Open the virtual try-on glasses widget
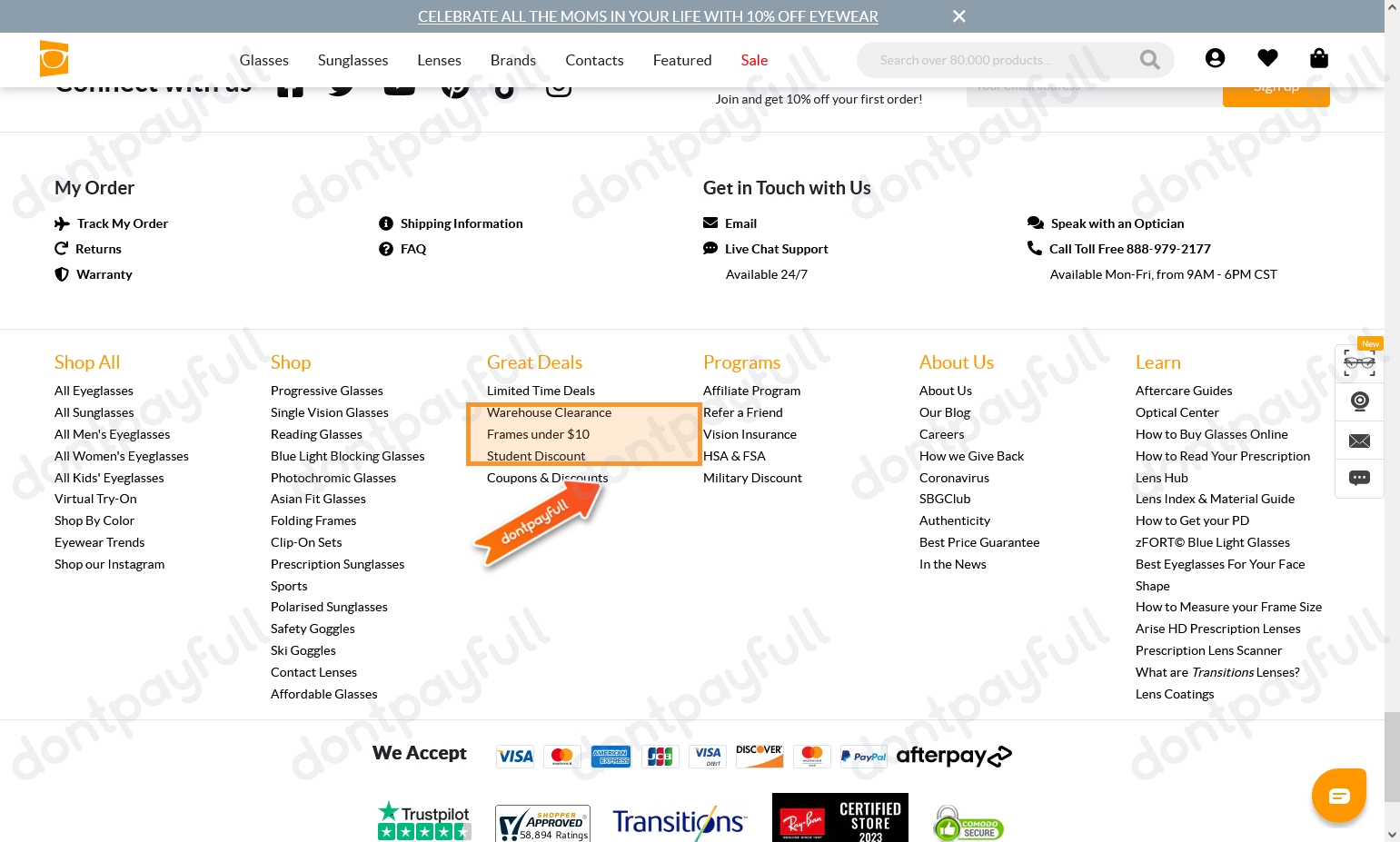 pos(1359,363)
